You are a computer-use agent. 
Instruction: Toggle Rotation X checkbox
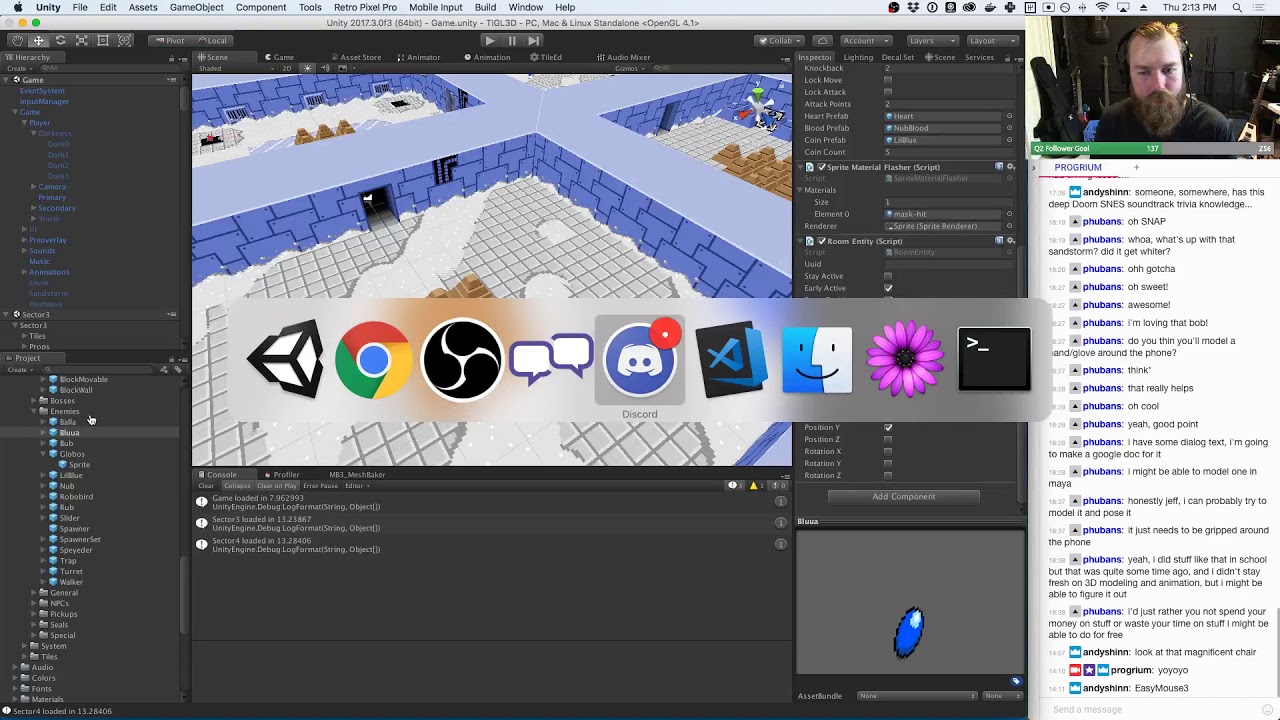pos(888,451)
